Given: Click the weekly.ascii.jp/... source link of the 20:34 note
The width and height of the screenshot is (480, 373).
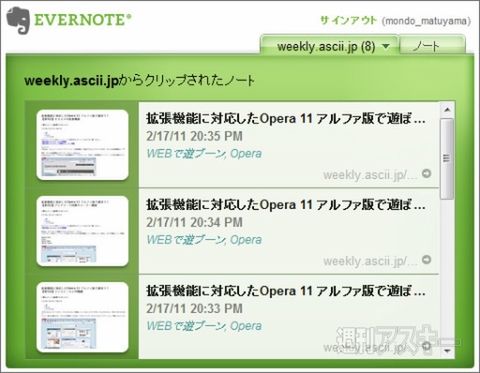Looking at the screenshot, I should click(370, 261).
